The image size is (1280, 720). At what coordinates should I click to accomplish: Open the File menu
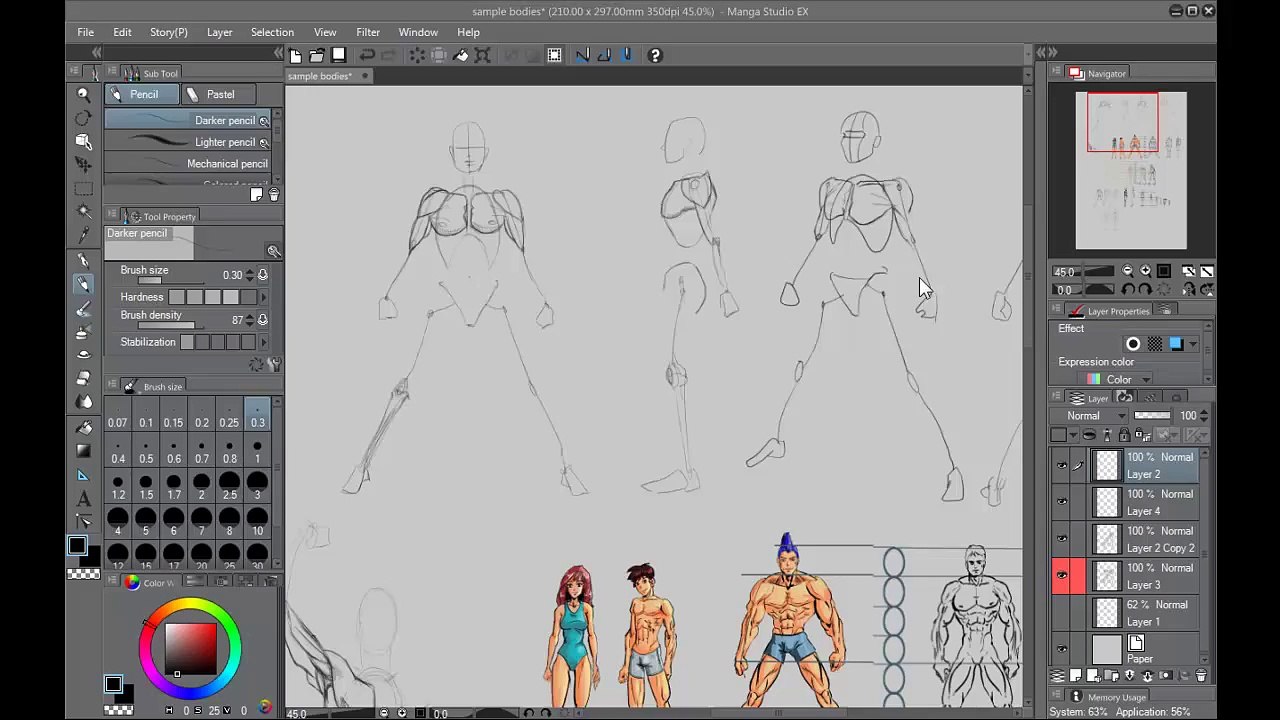coord(86,32)
